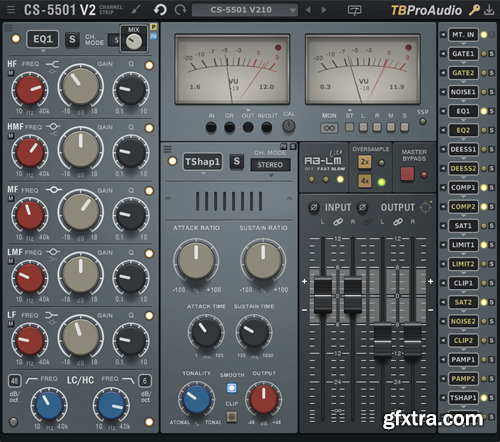
Task: Go to previous preset with left arrow
Action: [308, 10]
